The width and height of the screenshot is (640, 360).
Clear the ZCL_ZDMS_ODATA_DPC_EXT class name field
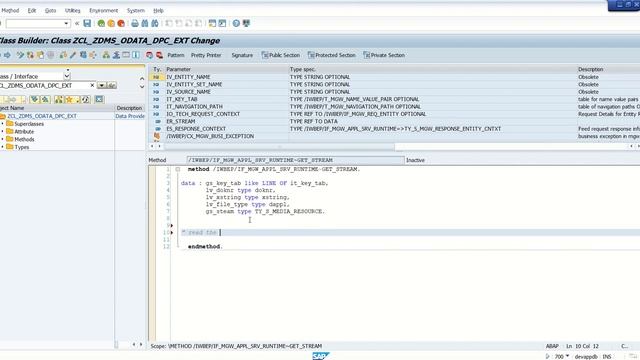(x=92, y=85)
